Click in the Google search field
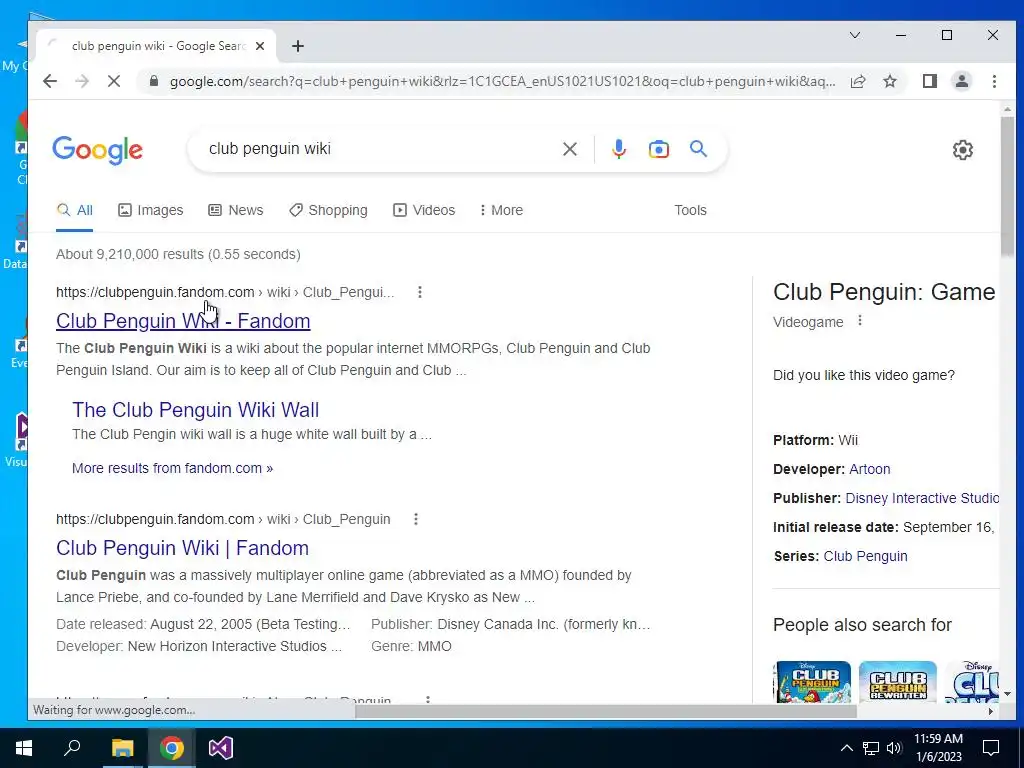 tap(379, 149)
